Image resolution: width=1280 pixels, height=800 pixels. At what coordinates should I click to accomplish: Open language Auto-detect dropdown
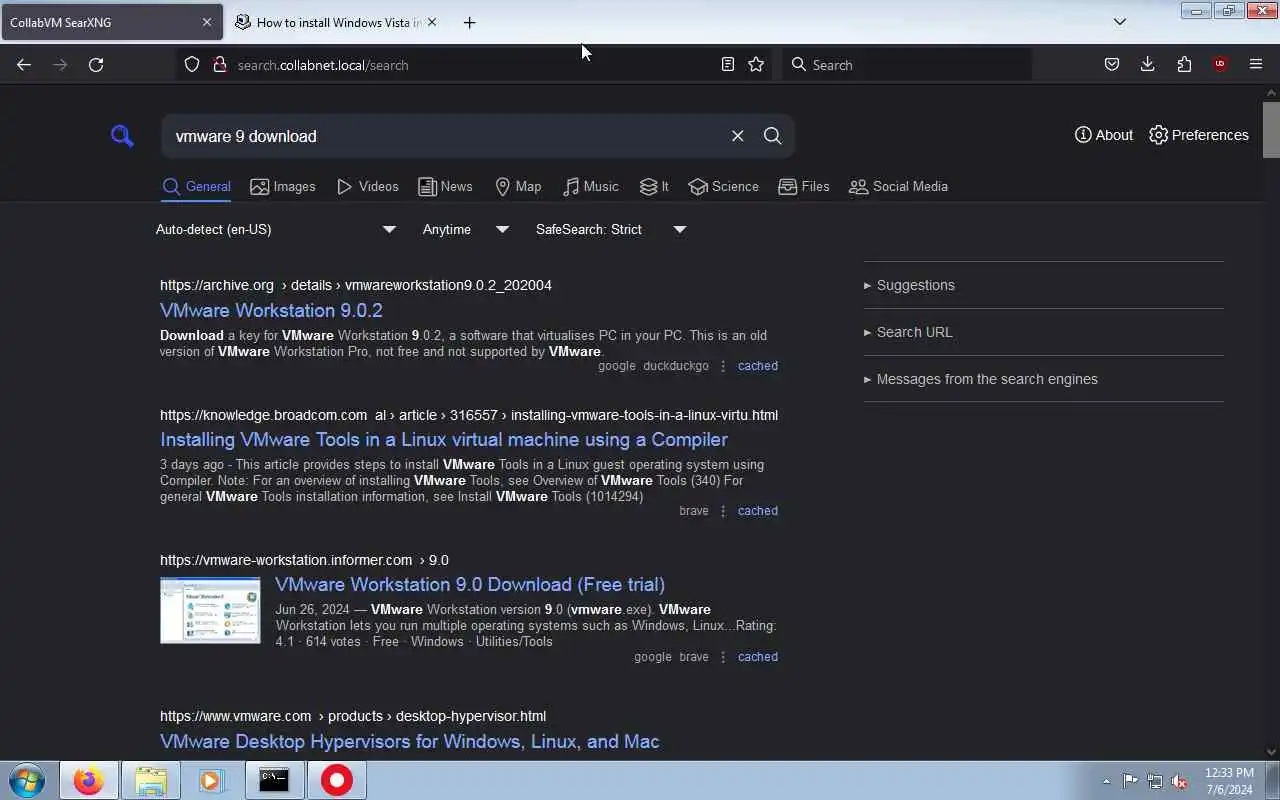(276, 229)
